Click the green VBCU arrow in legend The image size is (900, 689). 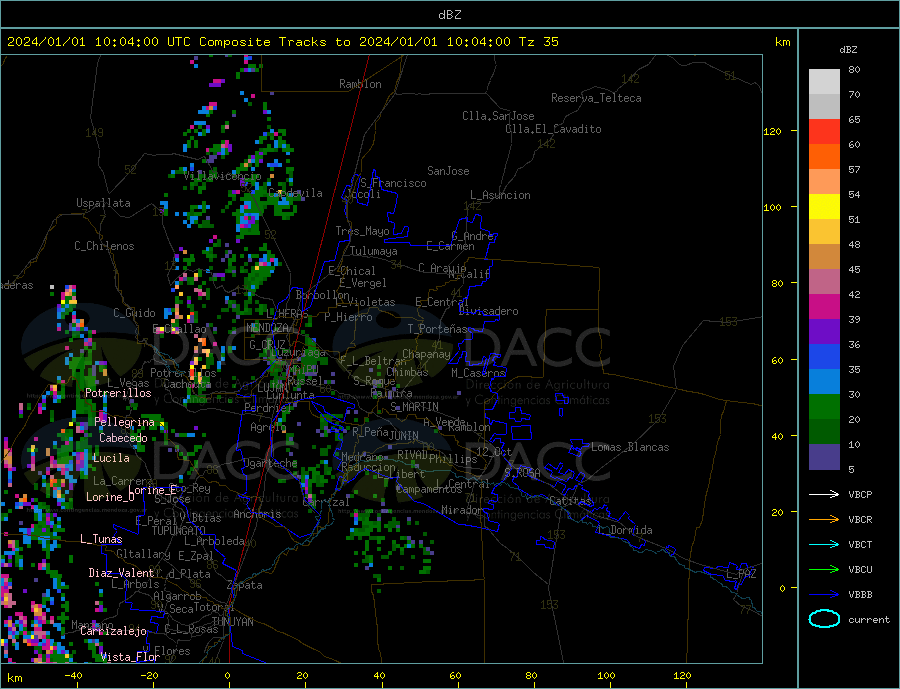824,570
